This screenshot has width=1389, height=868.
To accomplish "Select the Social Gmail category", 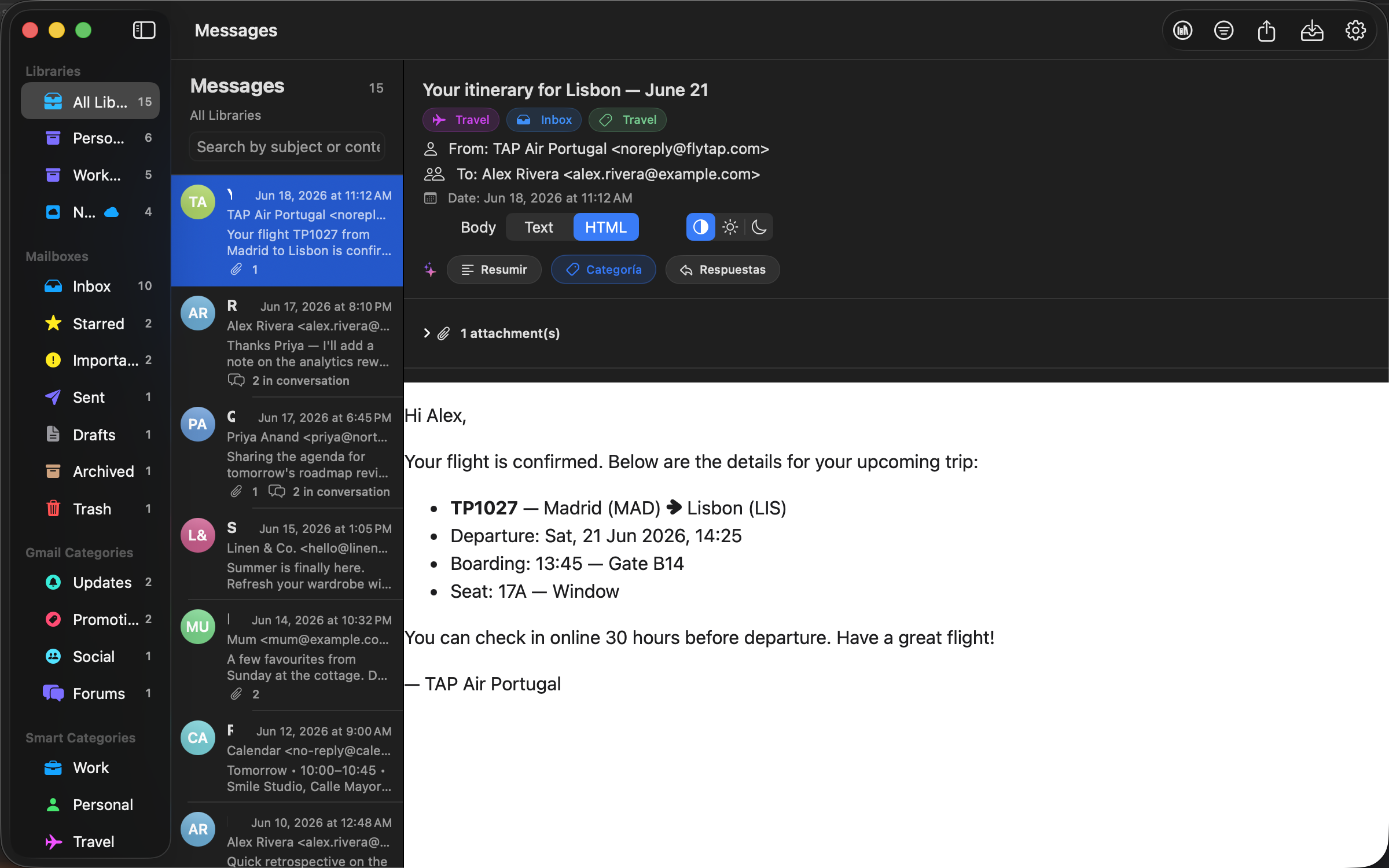I will pos(90,656).
